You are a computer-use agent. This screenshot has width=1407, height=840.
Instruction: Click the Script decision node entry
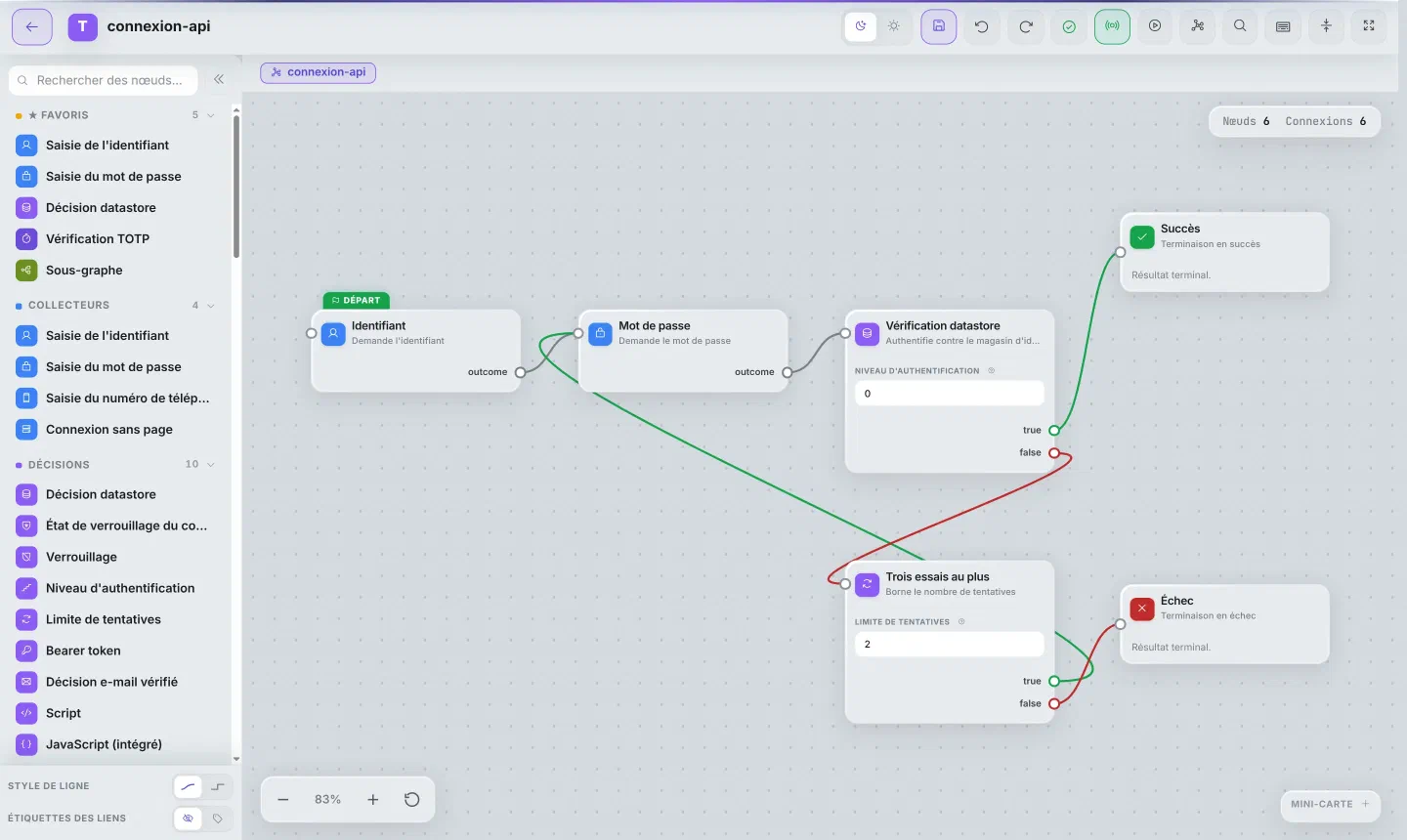[x=115, y=713]
